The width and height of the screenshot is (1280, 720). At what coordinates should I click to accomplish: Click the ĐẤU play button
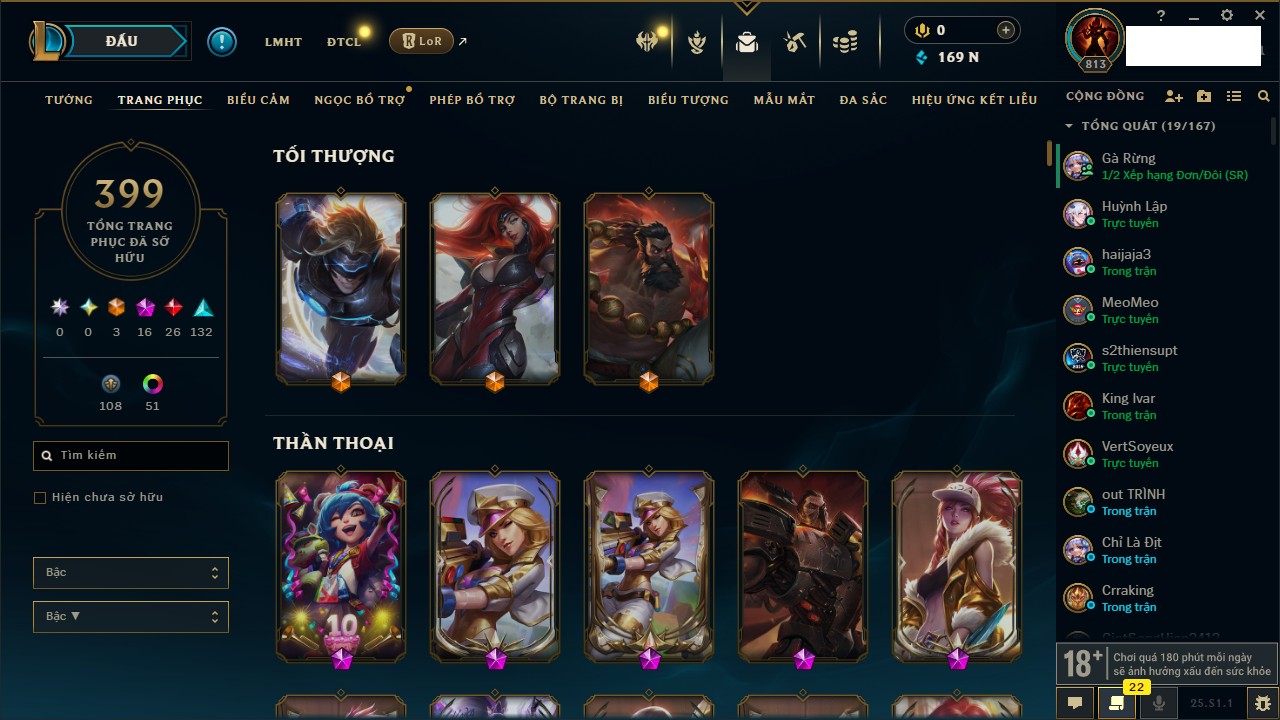pos(122,41)
